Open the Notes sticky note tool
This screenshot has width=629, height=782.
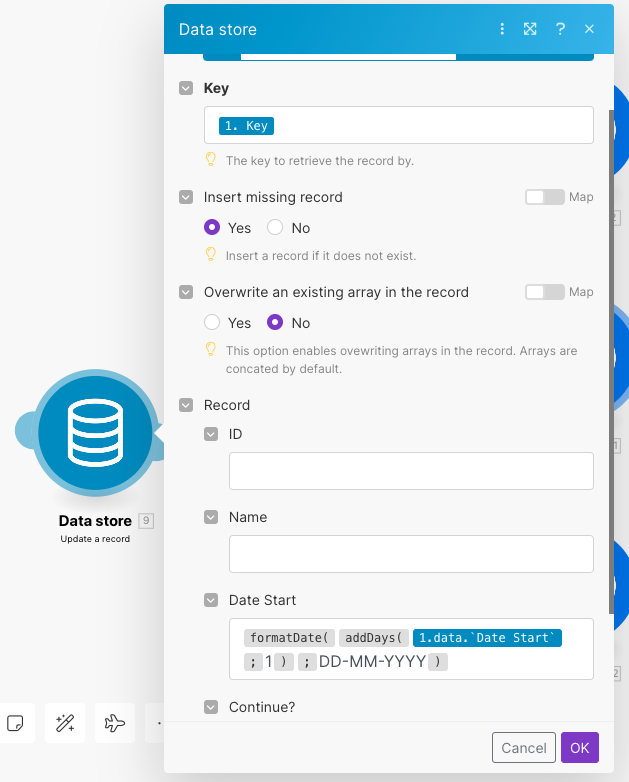tap(15, 723)
